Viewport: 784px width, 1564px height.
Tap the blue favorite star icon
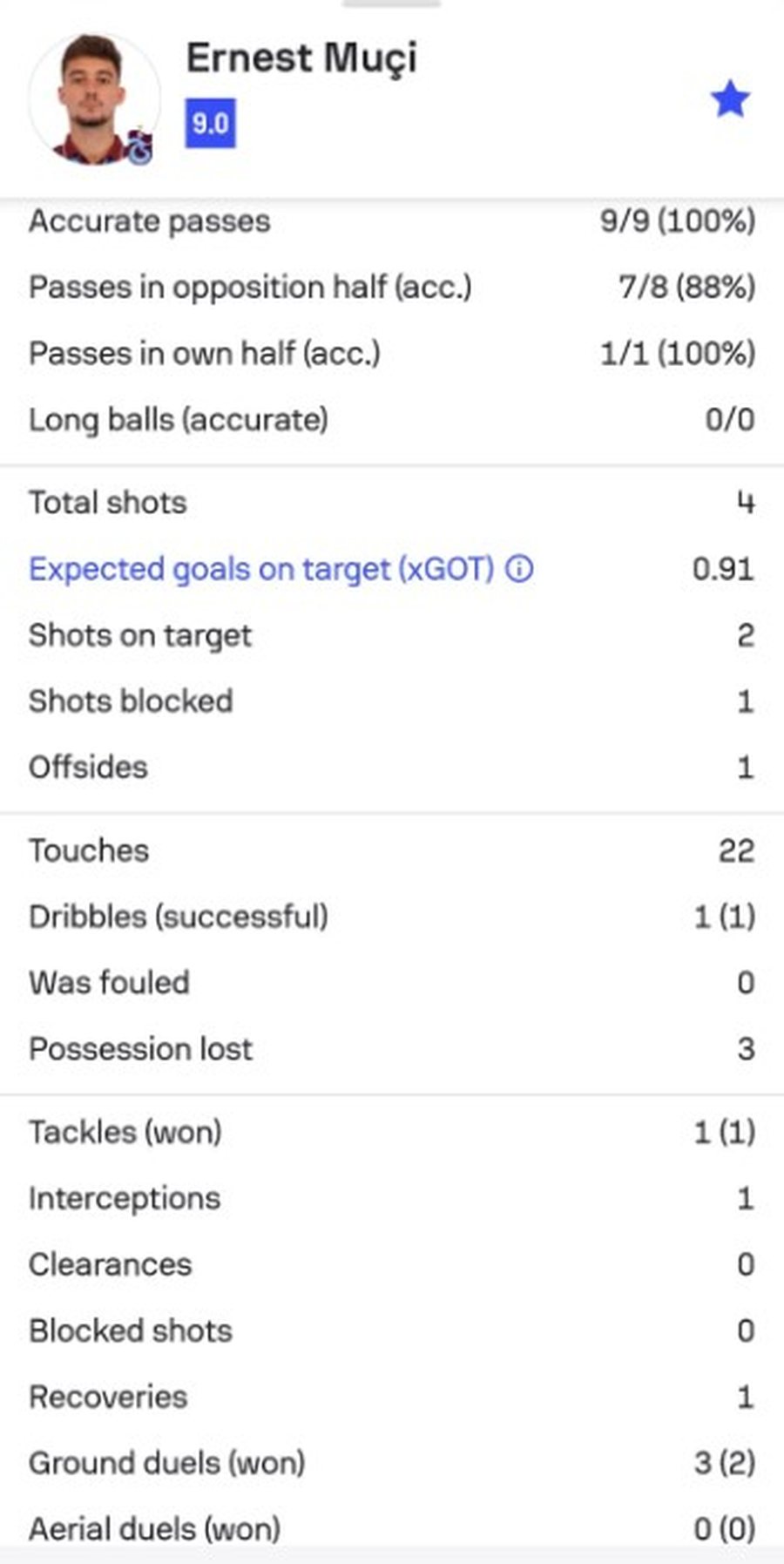[729, 100]
